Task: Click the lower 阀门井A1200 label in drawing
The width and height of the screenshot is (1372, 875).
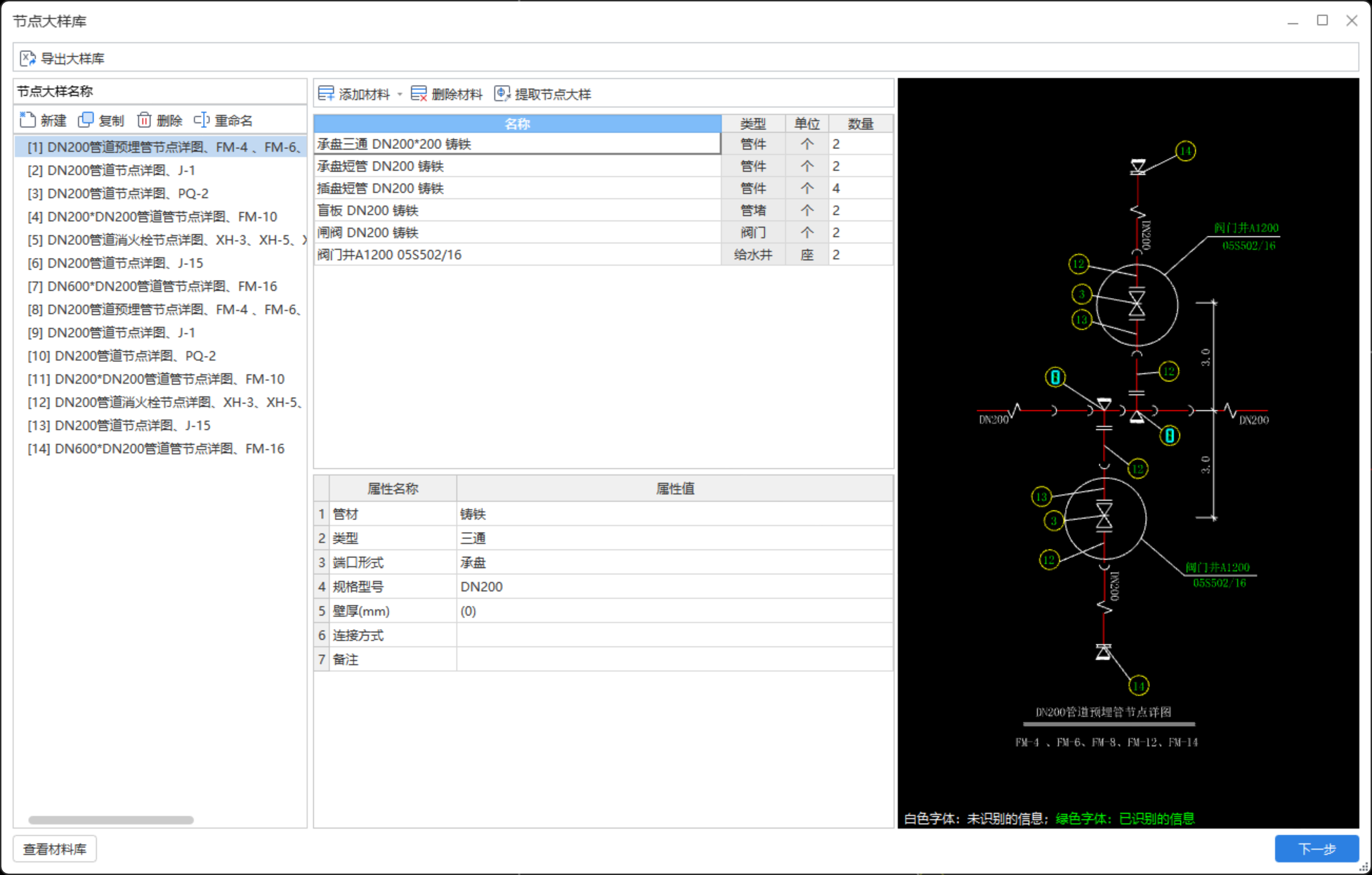Action: [1217, 568]
